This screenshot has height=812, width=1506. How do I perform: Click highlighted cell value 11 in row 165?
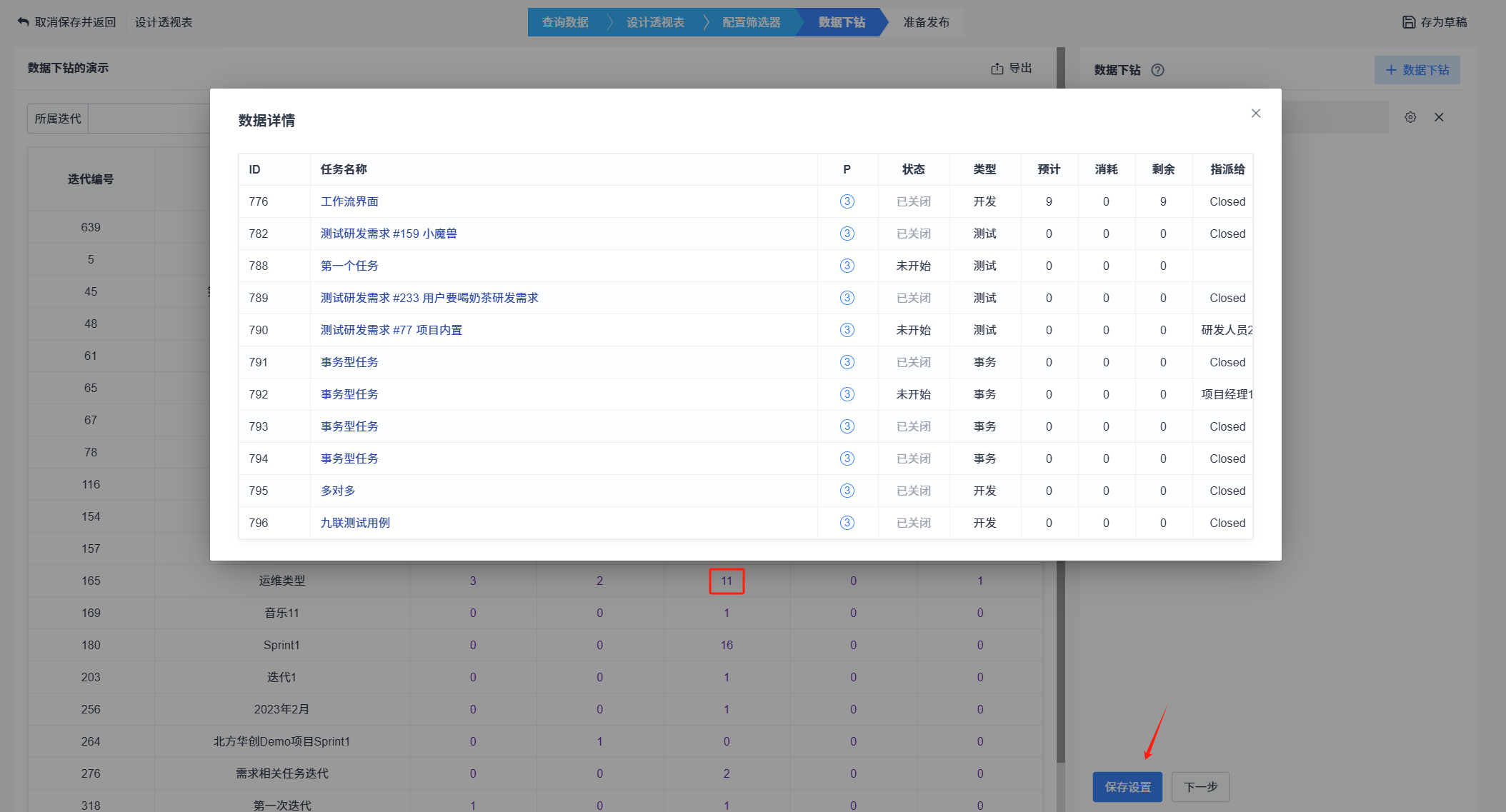[x=726, y=581]
